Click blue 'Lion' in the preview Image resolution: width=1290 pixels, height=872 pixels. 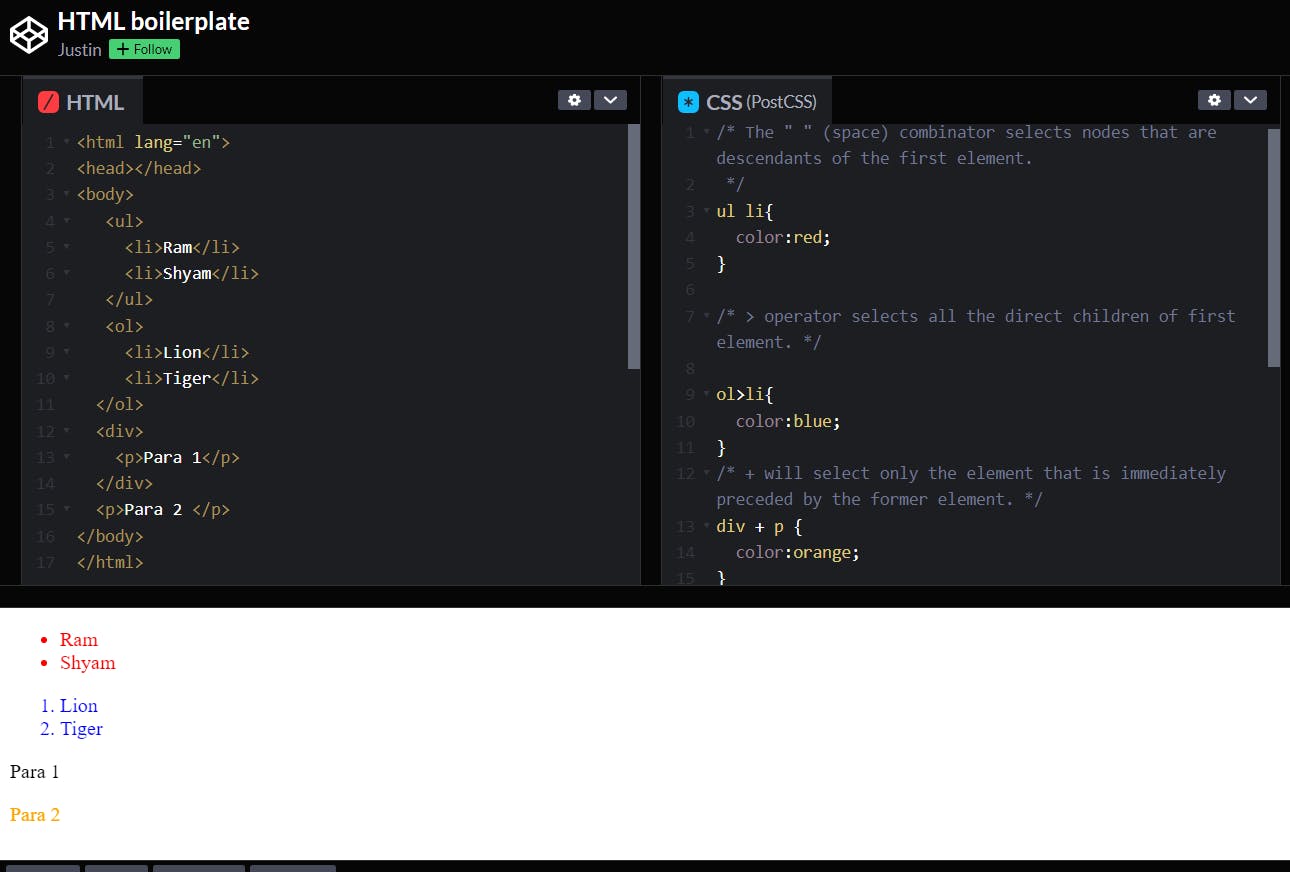click(x=79, y=705)
